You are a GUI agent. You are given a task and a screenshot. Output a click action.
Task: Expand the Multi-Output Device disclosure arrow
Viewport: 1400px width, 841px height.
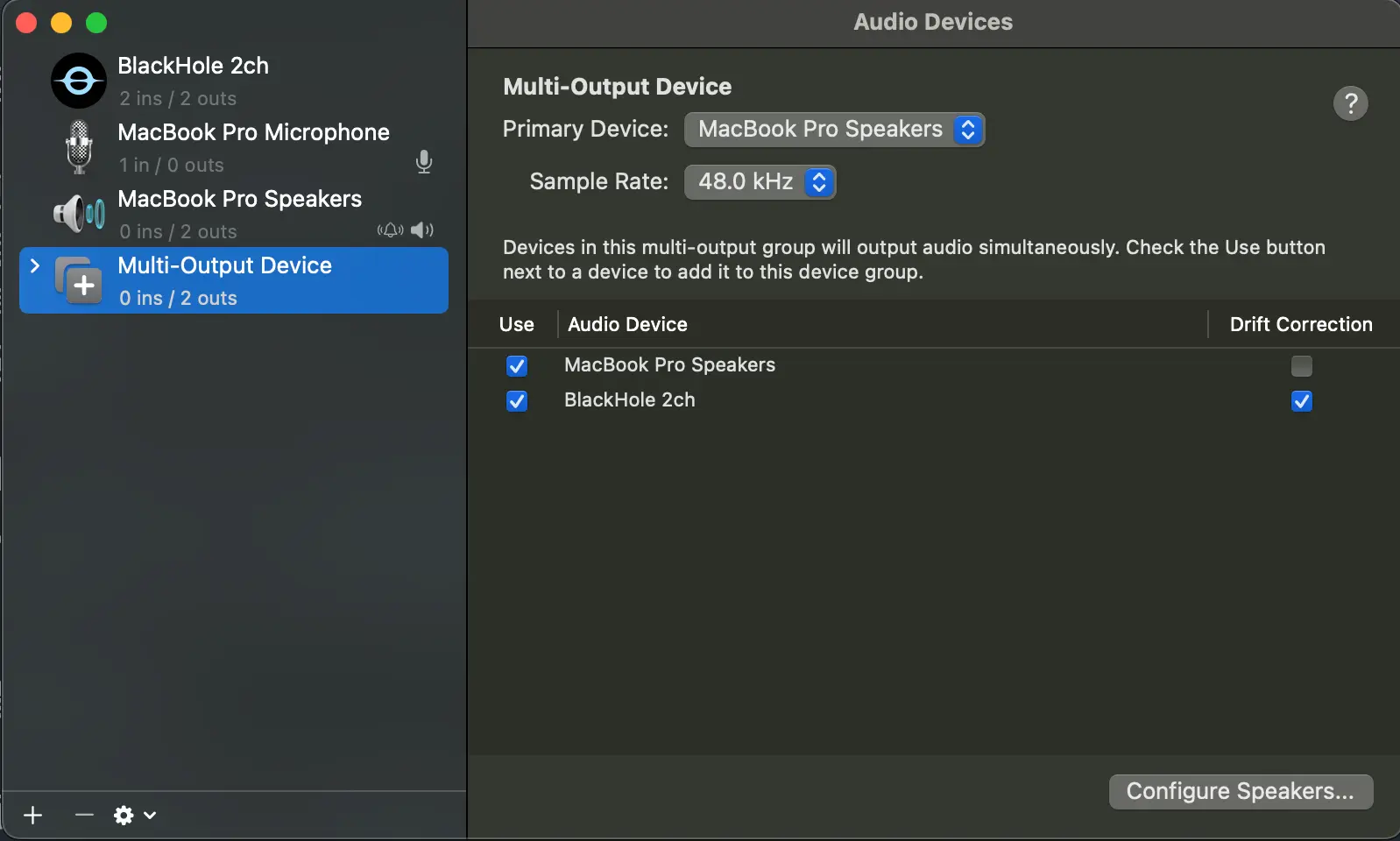tap(35, 265)
